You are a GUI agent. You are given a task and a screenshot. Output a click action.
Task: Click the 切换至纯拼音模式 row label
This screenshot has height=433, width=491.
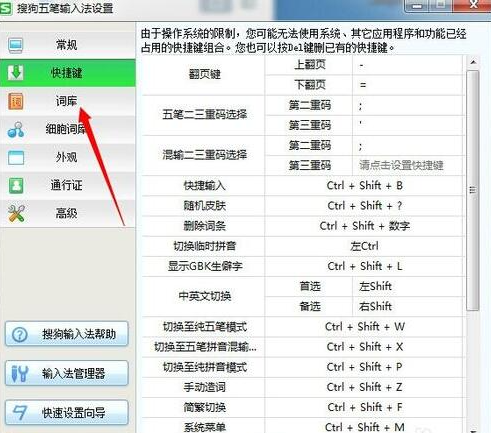pos(204,367)
